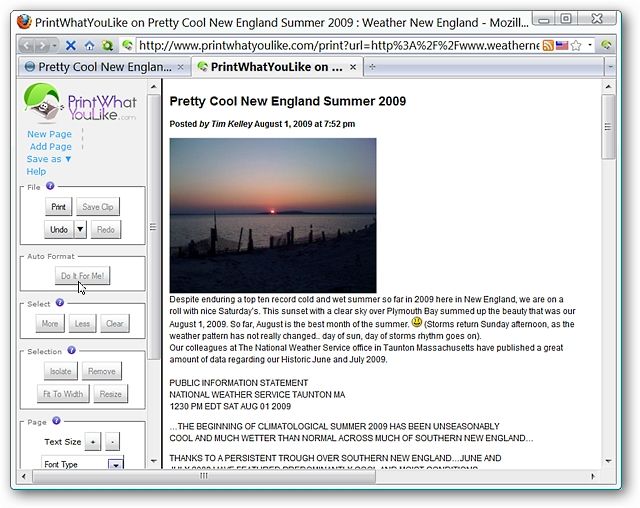Click the site favicon in address bar
This screenshot has height=508, width=640.
[127, 45]
